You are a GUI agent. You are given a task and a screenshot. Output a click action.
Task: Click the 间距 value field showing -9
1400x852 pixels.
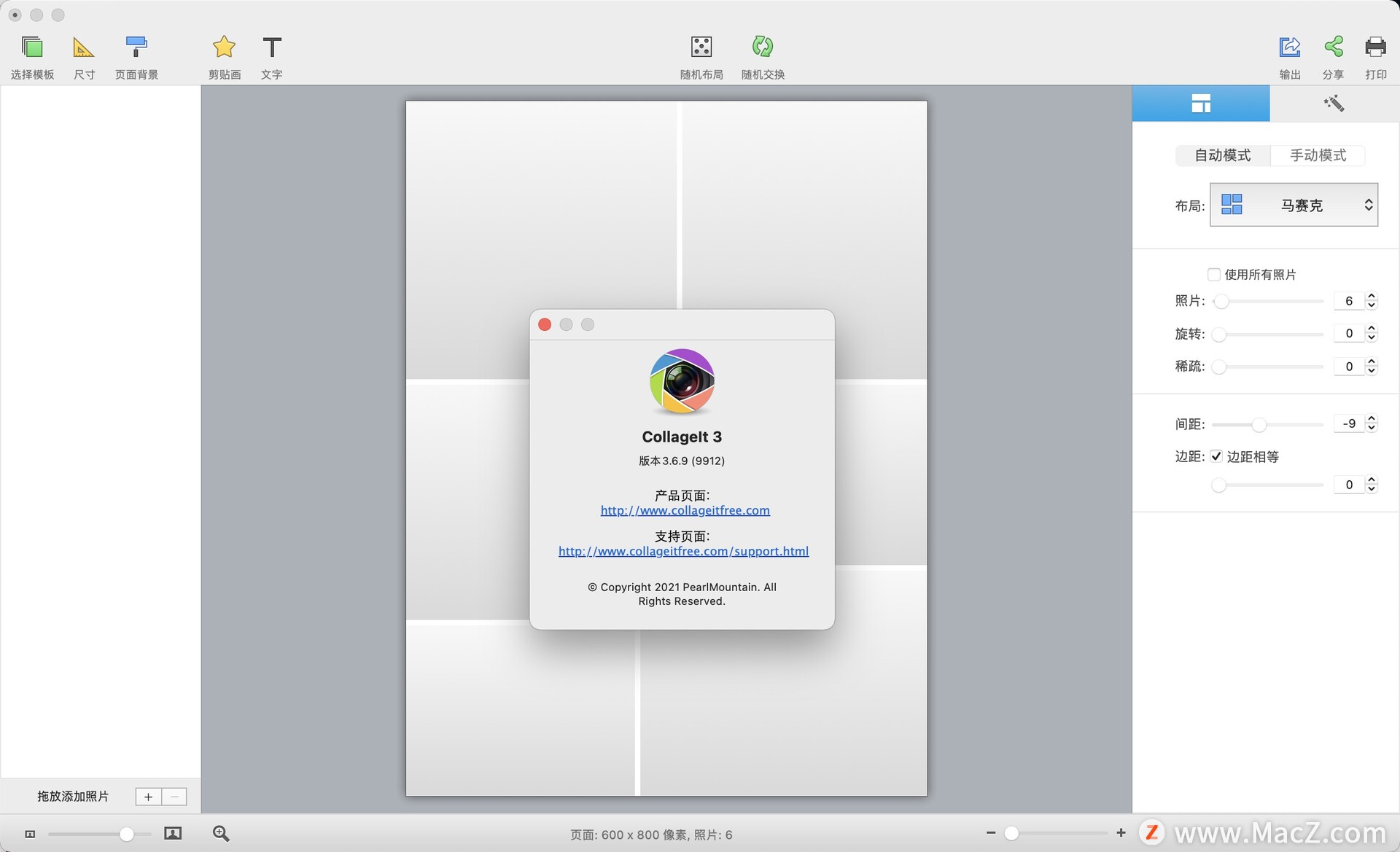[1348, 423]
